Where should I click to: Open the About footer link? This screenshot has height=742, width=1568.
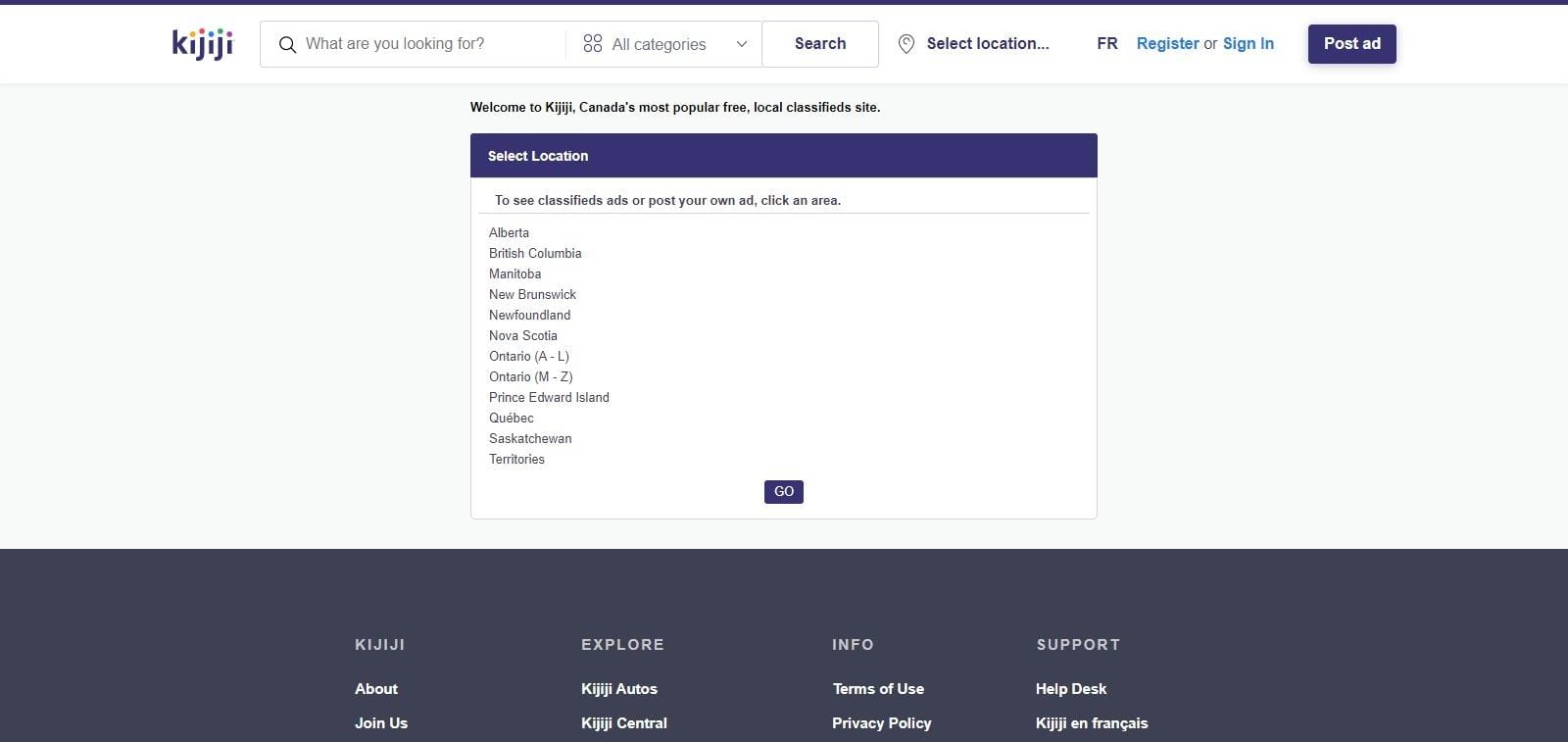click(x=376, y=689)
